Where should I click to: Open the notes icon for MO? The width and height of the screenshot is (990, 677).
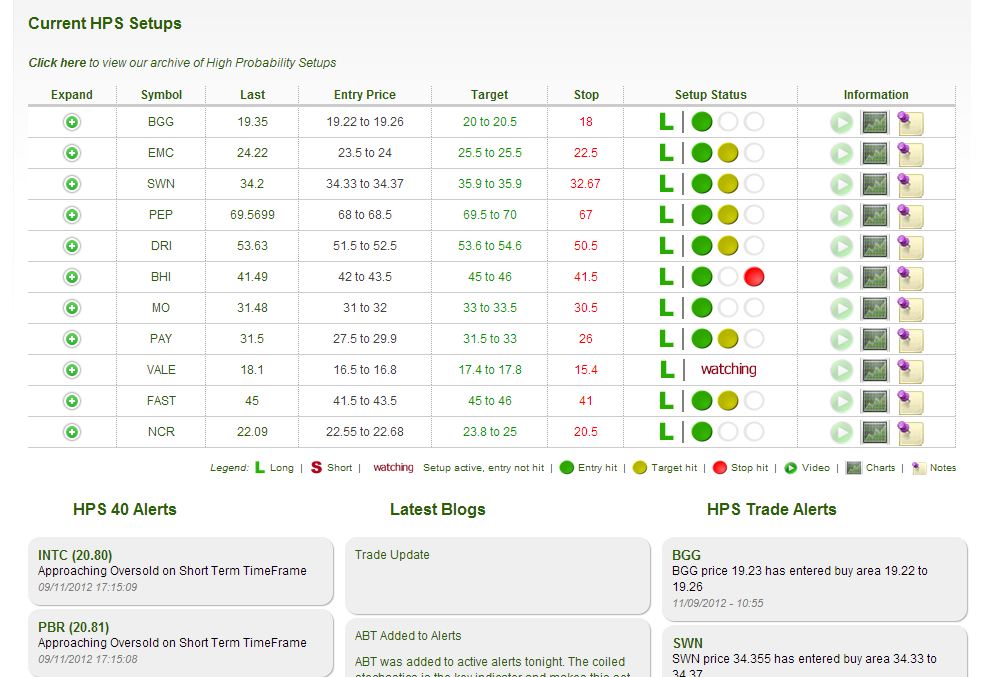click(910, 308)
